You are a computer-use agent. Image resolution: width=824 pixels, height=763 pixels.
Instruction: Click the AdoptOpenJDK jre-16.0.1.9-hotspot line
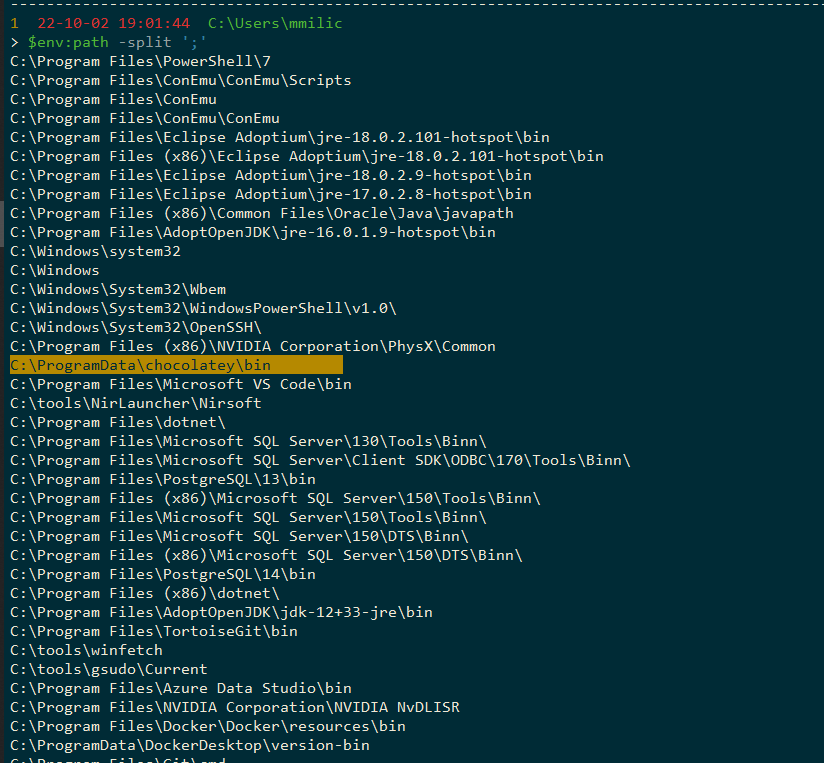click(x=253, y=232)
